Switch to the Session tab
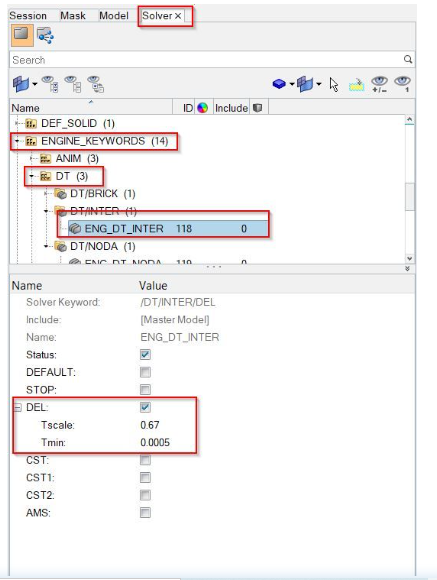The image size is (437, 580). point(28,16)
